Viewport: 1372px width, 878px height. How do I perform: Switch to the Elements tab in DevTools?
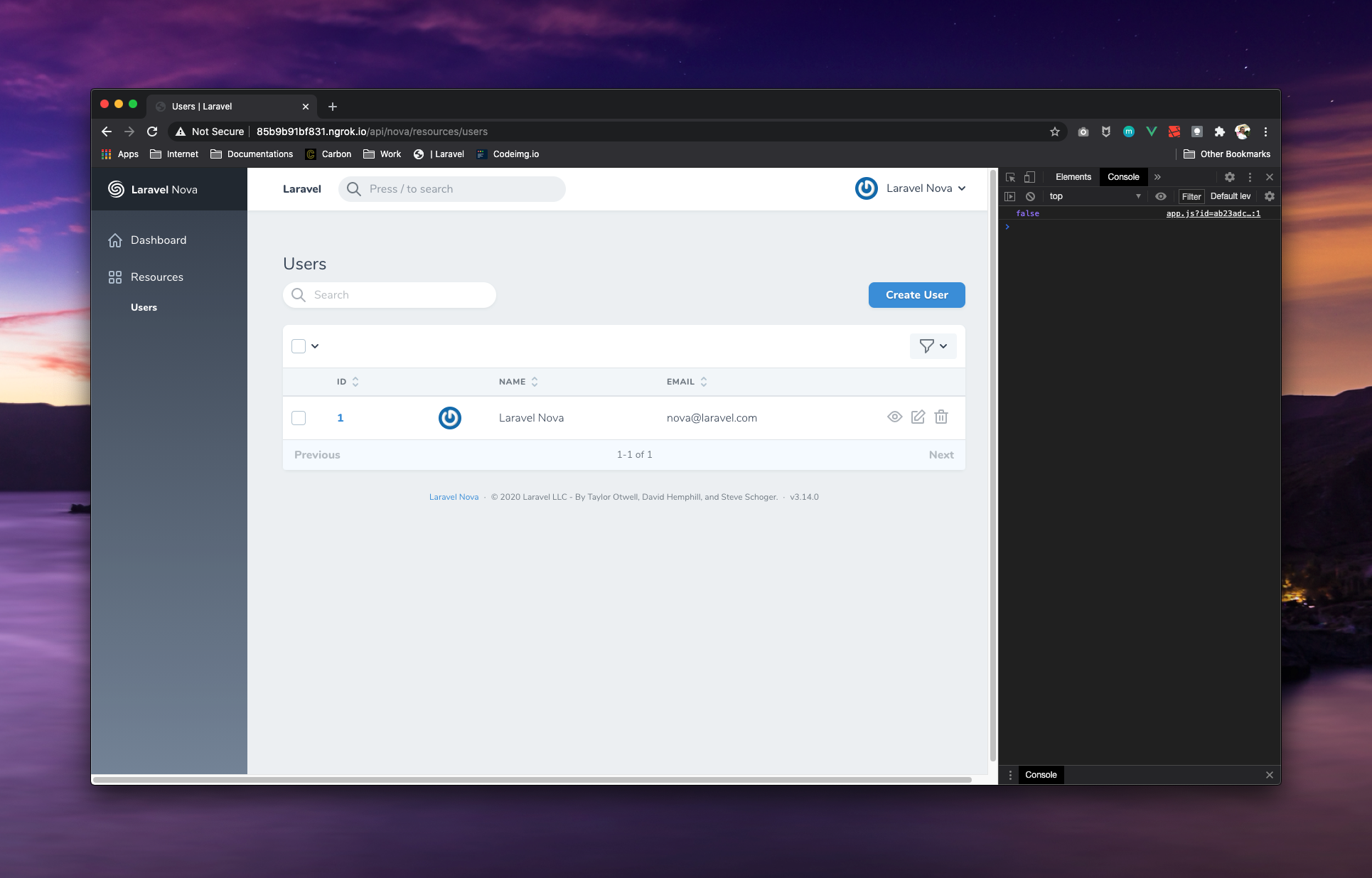point(1073,177)
